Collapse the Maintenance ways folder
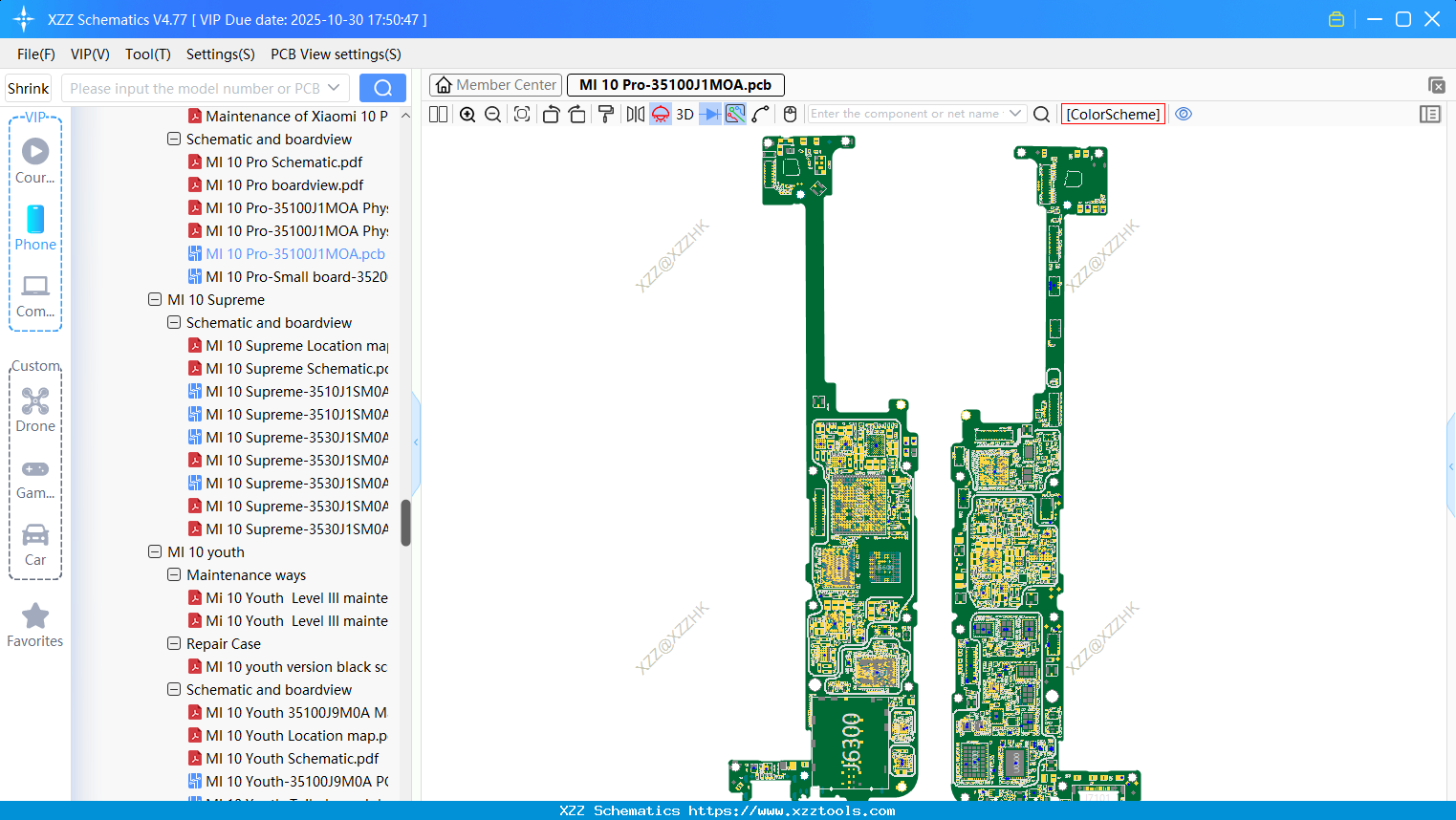This screenshot has width=1456, height=820. point(174,574)
